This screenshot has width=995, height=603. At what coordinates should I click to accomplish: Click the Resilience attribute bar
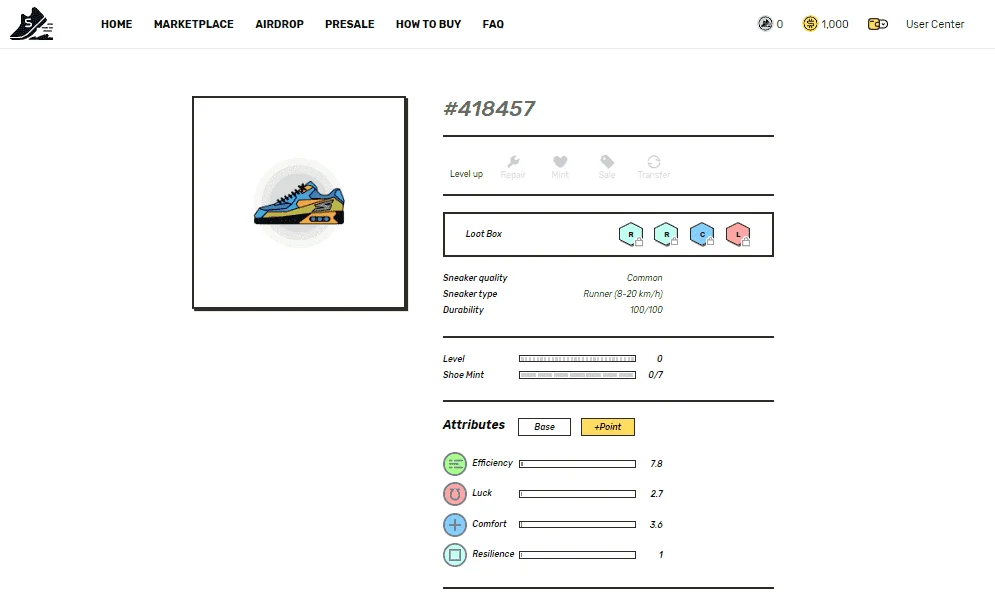point(577,555)
